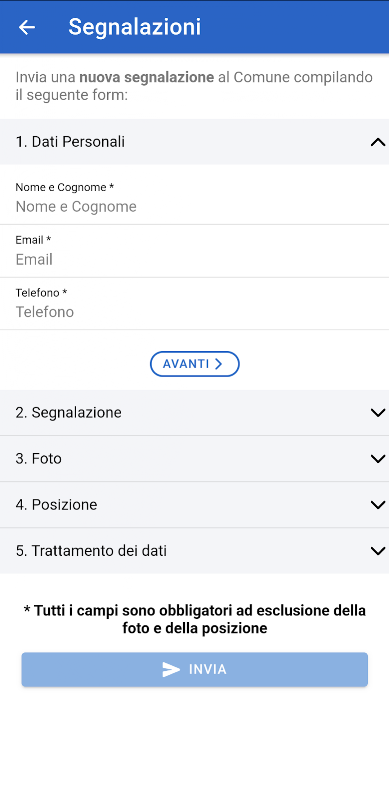
Task: Click the Foto section chevron icon
Action: (x=378, y=459)
